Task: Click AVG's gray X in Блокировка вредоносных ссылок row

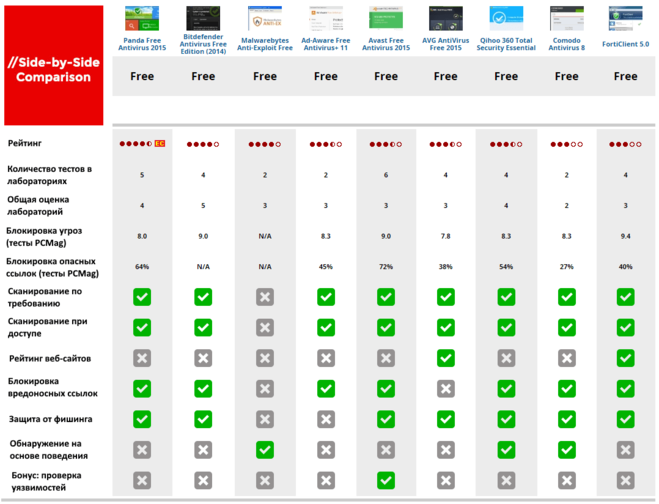Action: [446, 388]
